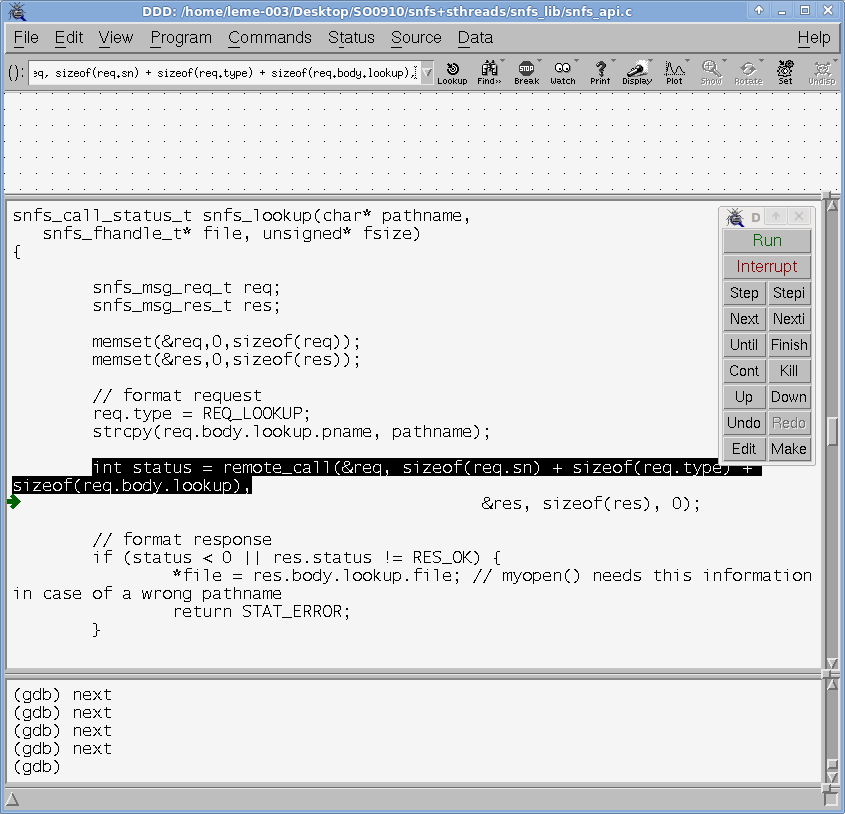Click the Cont button
Screen dimensions: 845x814
[x=744, y=371]
